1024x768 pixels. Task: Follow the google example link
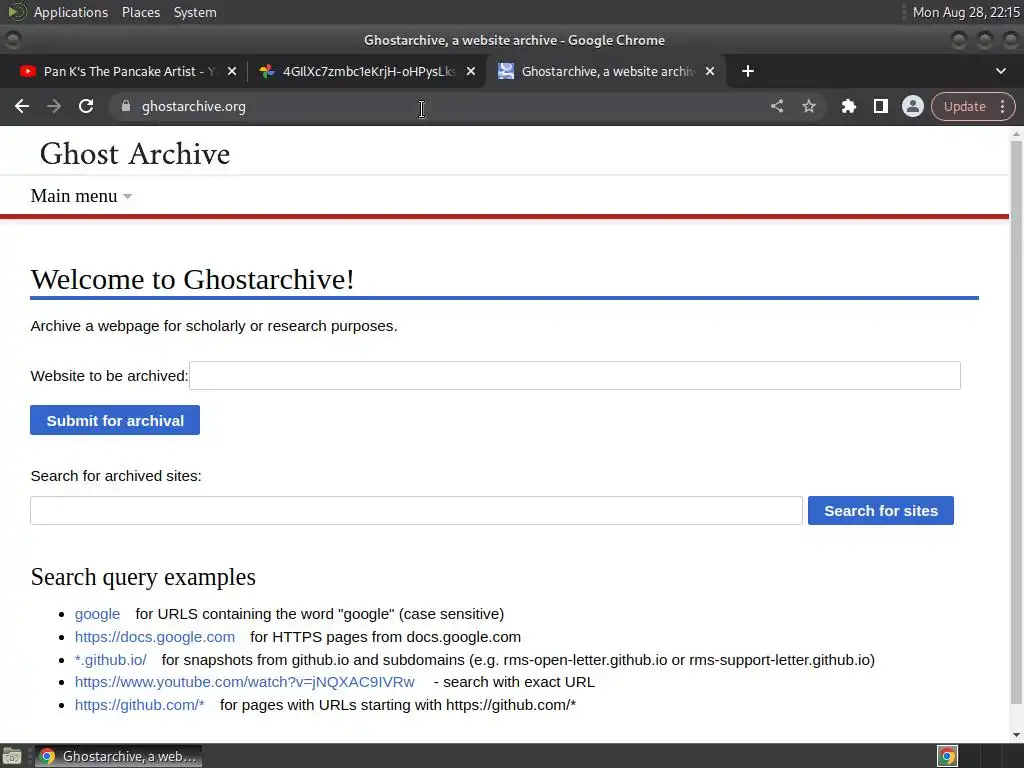coord(97,614)
